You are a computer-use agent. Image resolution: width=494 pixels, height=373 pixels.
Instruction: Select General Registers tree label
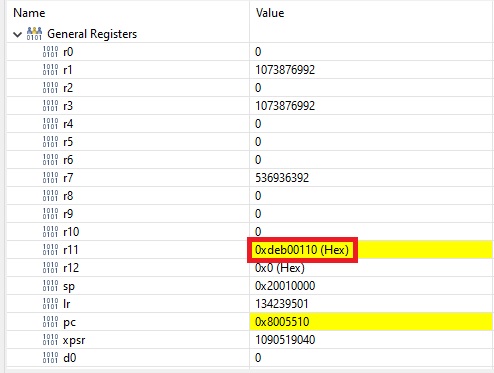coord(92,34)
